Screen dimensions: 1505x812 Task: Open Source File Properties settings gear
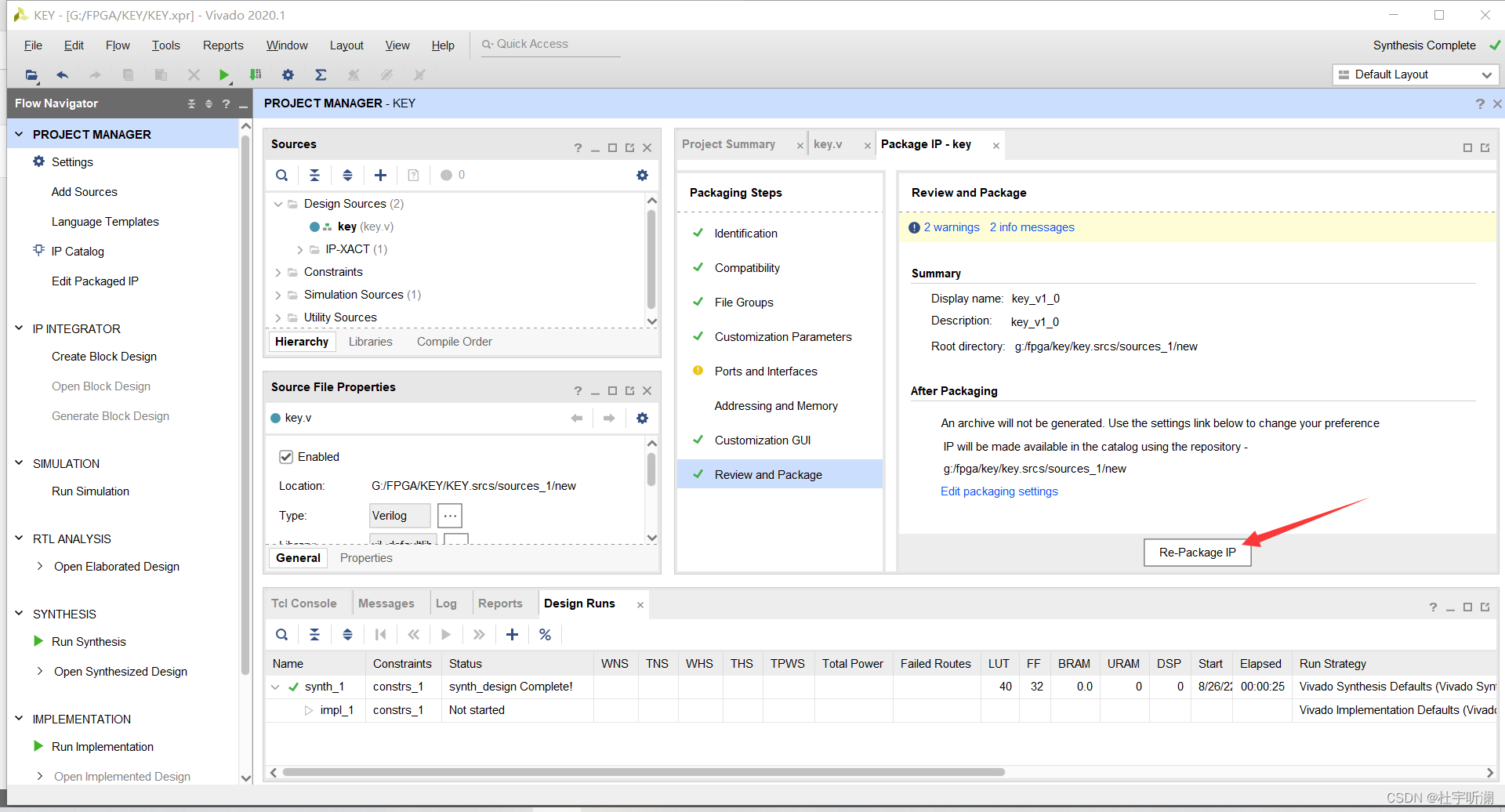coord(642,419)
